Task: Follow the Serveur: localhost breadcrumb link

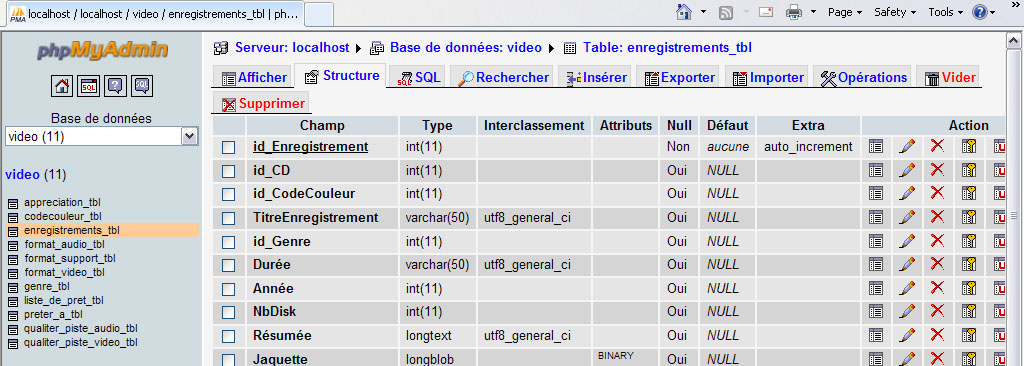Action: tap(292, 48)
